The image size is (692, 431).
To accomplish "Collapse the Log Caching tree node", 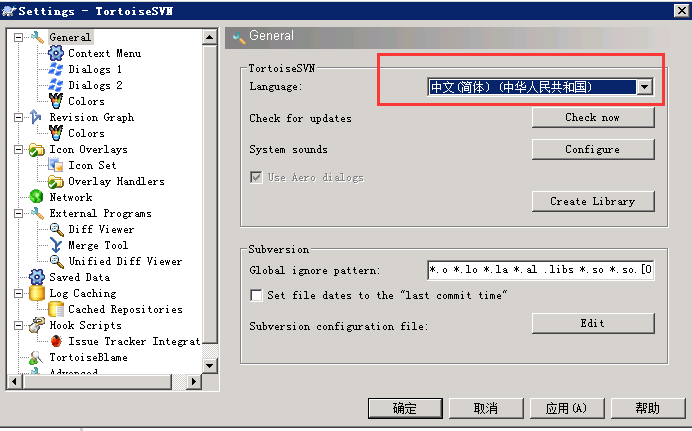I will (x=19, y=293).
